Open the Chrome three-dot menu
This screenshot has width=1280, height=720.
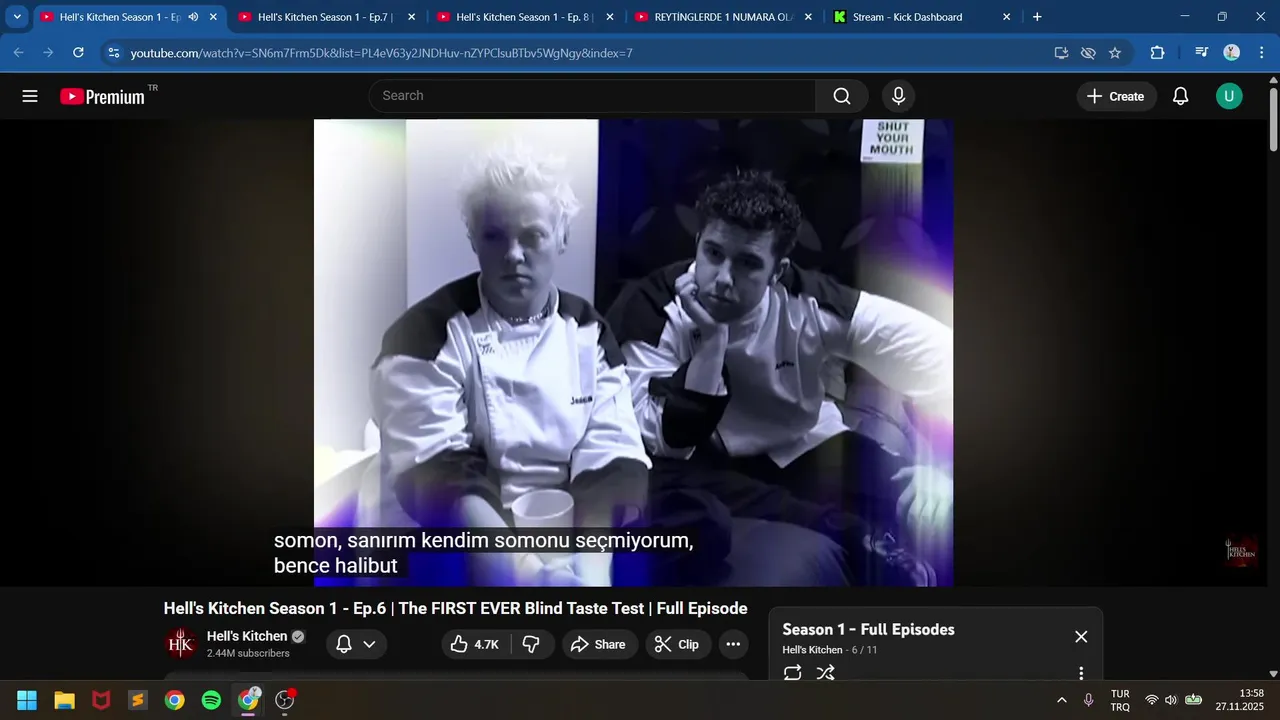tap(1260, 53)
